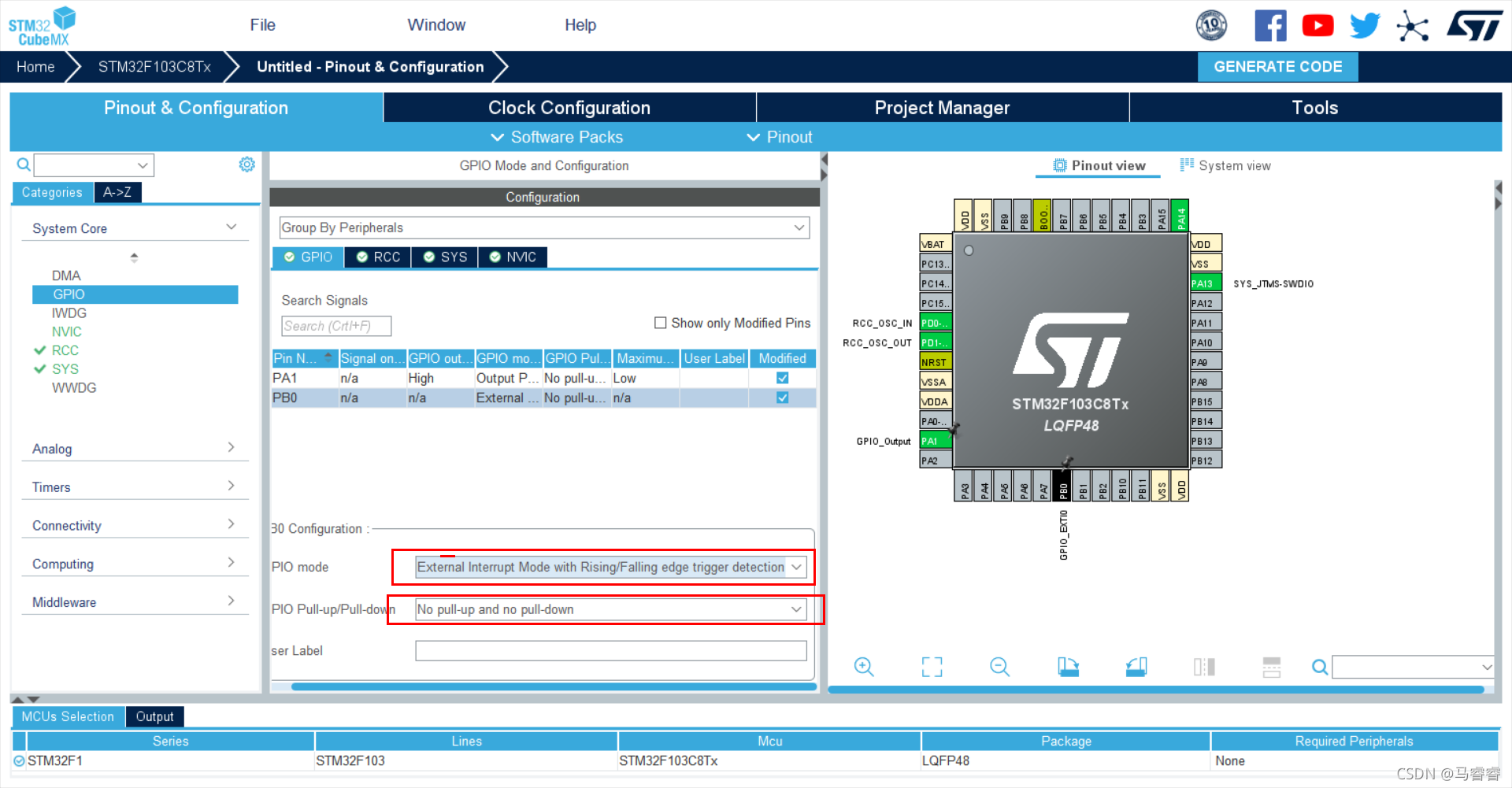Click the PD0 RCC_OSC_IN pin

click(936, 323)
